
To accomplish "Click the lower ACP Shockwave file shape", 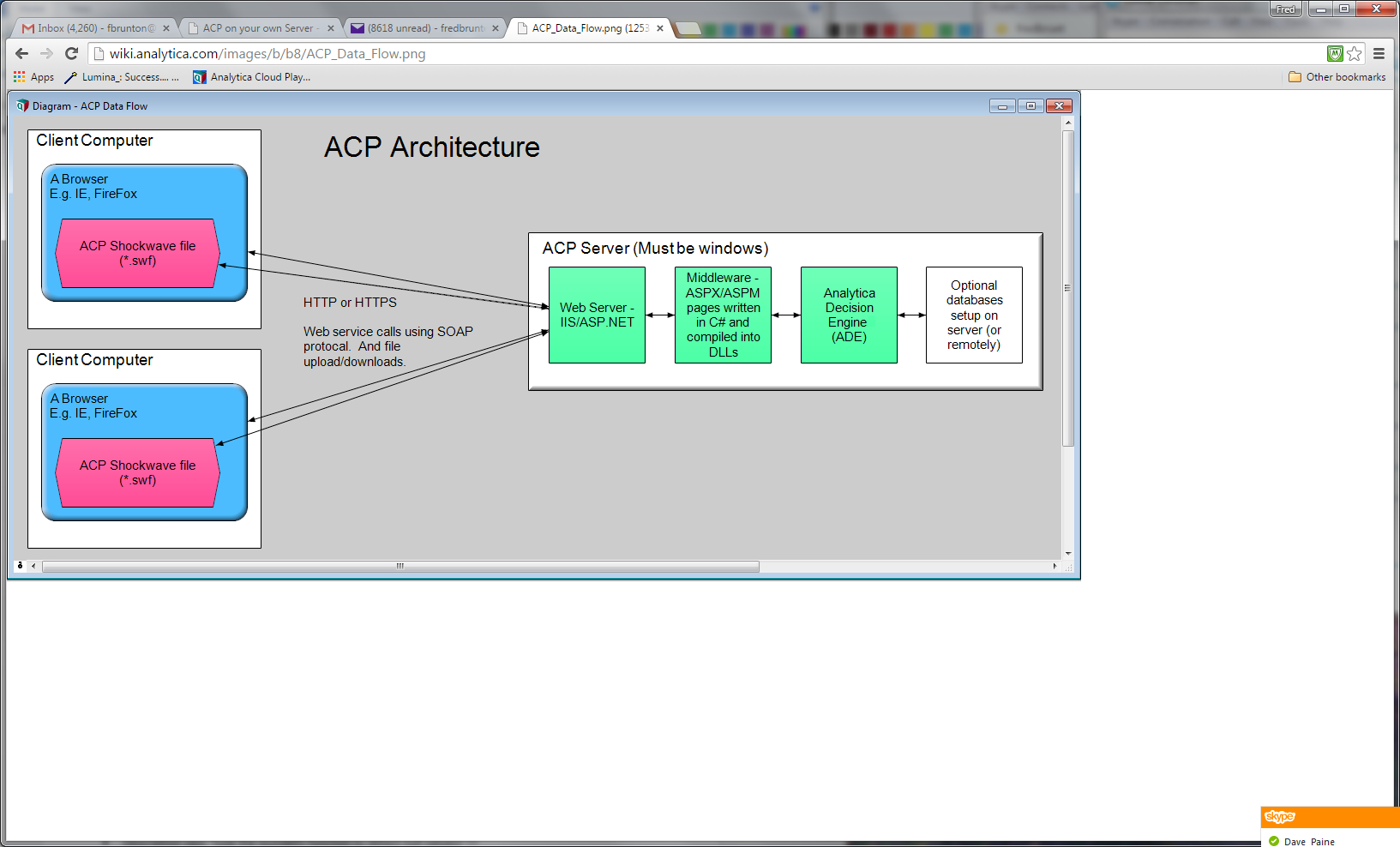I will (138, 472).
